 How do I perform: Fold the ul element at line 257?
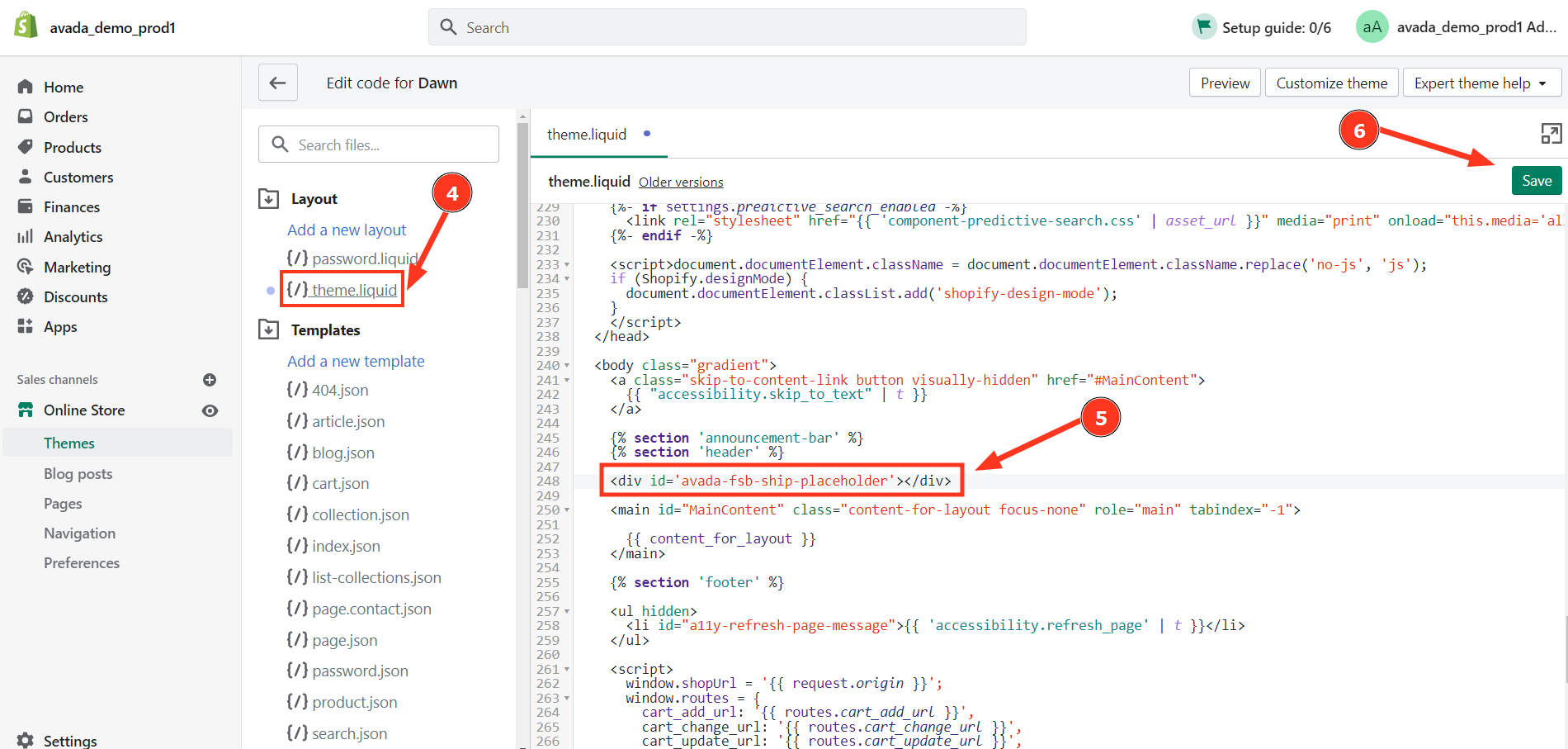click(x=567, y=612)
